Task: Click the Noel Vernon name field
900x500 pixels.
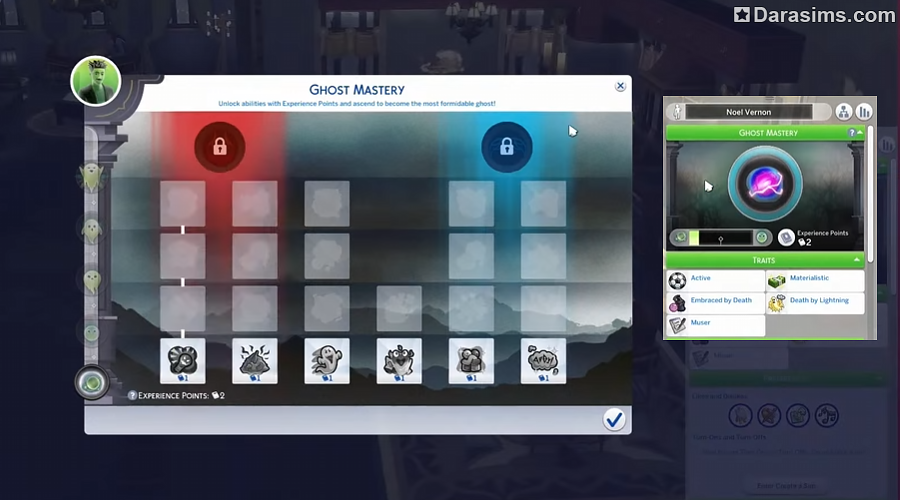Action: pos(748,112)
